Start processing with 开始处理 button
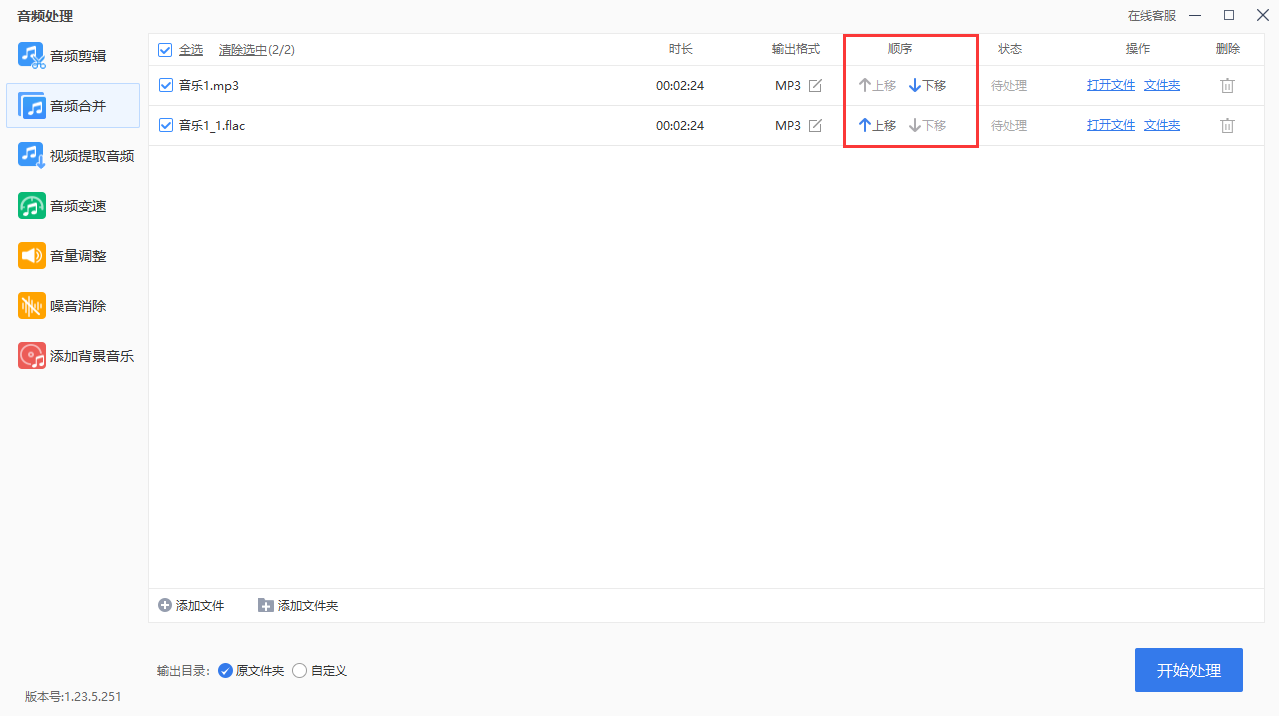1279x716 pixels. pyautogui.click(x=1189, y=670)
